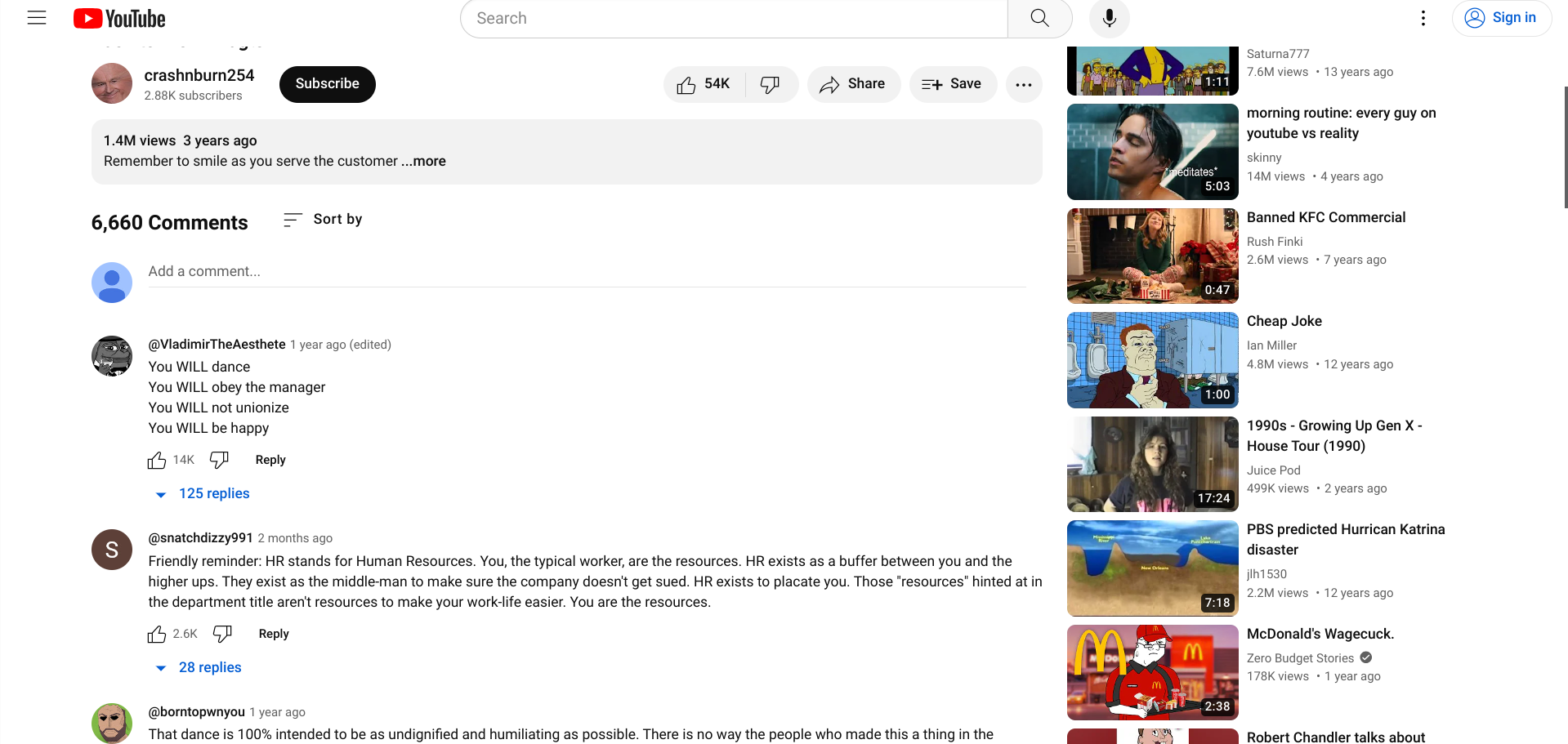Viewport: 1568px width, 744px height.
Task: Like VladimirTheAesthete's comment with 14K likes
Action: tap(157, 461)
